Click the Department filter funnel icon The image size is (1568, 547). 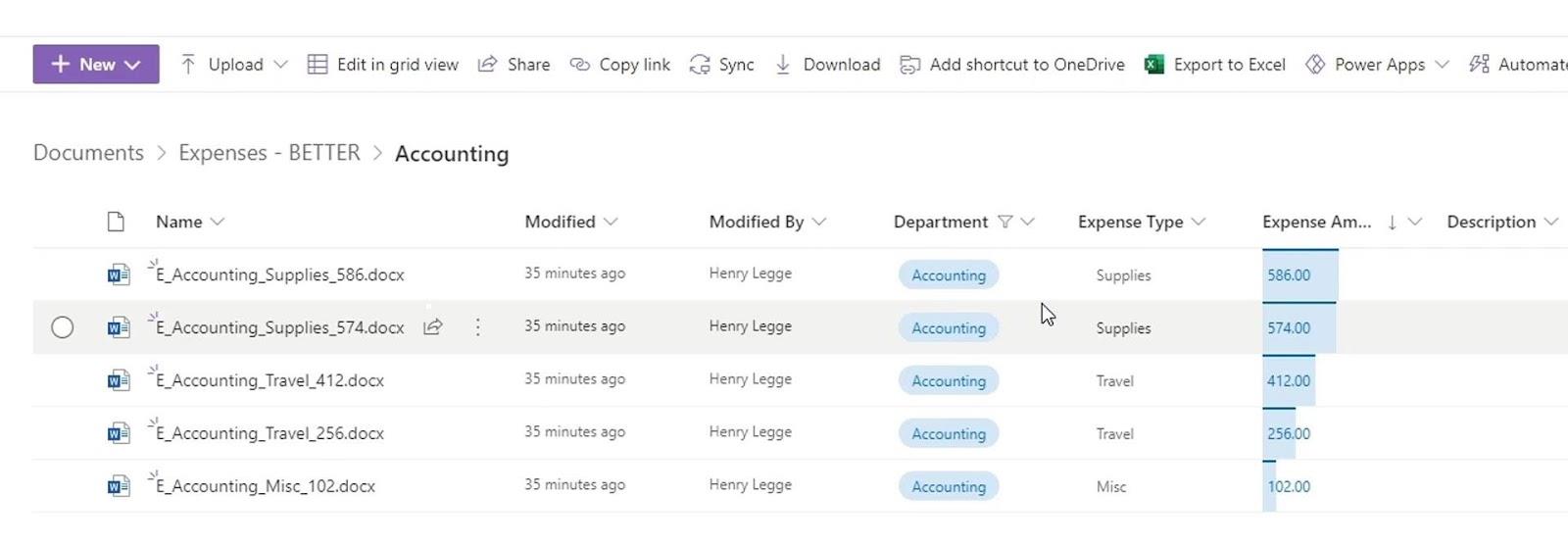pyautogui.click(x=1004, y=223)
